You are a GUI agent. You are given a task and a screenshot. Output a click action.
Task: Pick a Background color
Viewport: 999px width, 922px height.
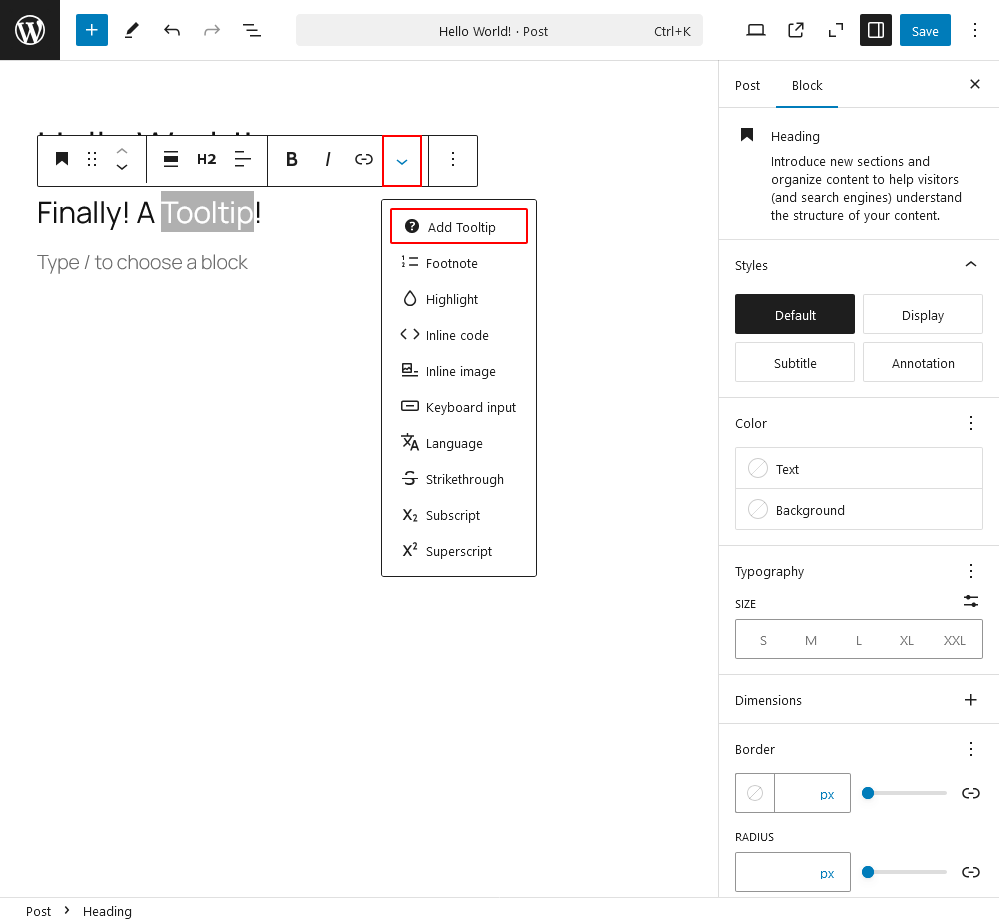(x=858, y=509)
